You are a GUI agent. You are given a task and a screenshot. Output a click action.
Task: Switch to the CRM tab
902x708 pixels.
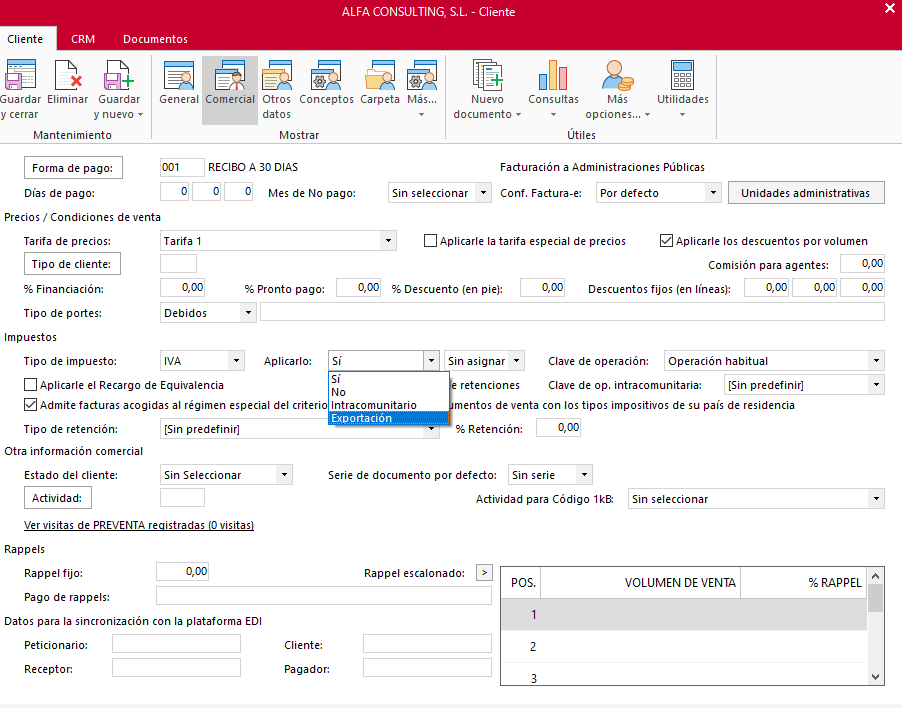[x=83, y=39]
